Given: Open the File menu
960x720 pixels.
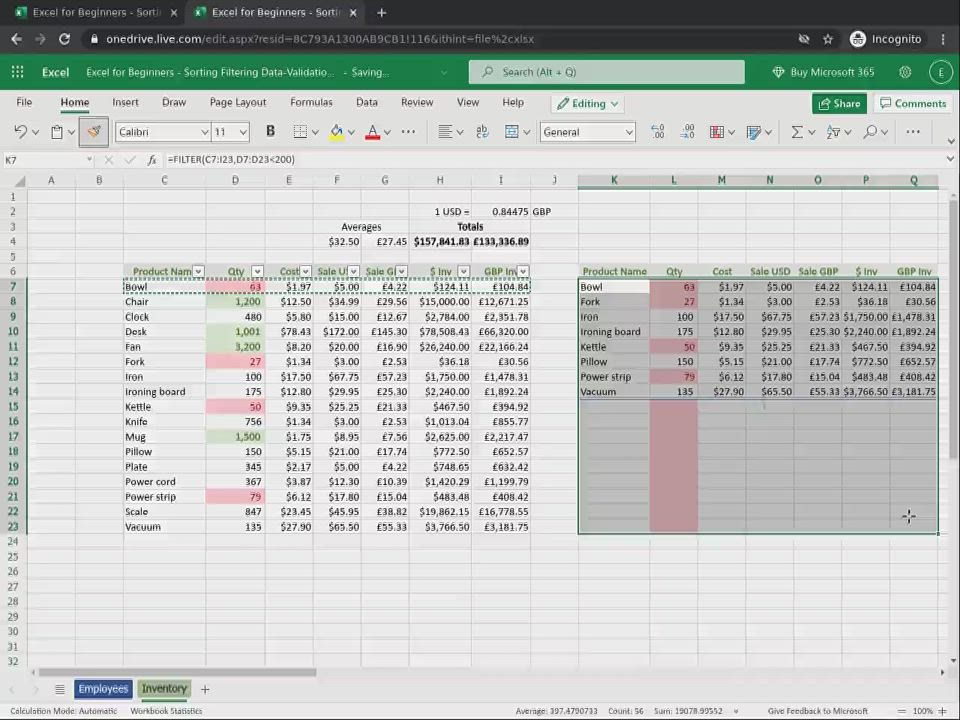Looking at the screenshot, I should [24, 102].
